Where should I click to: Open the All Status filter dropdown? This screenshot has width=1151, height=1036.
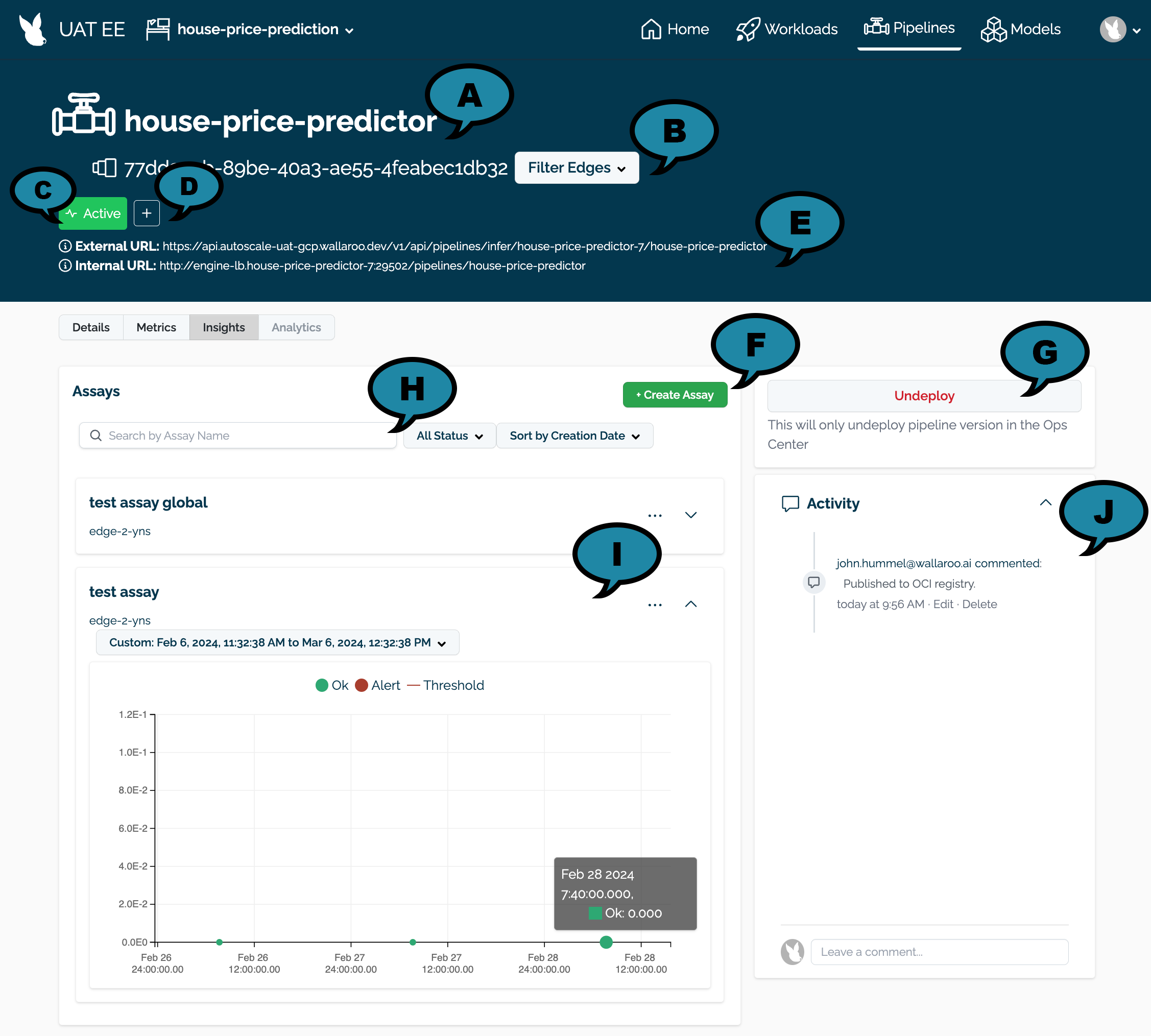tap(448, 436)
